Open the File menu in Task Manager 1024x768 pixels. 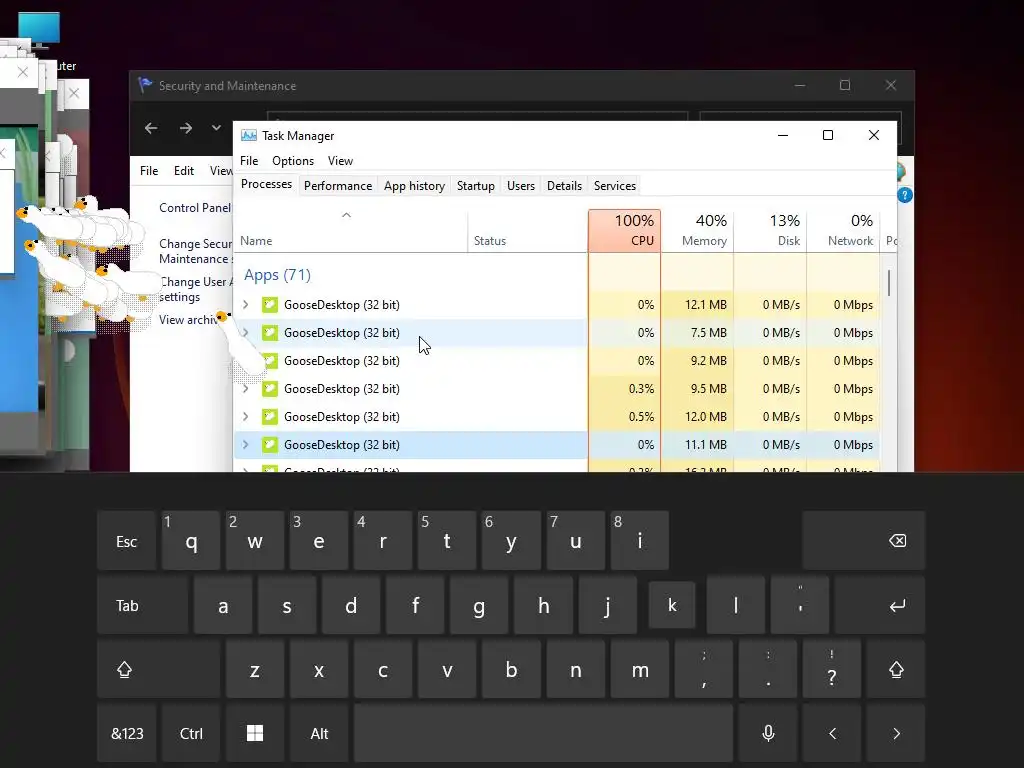(249, 161)
